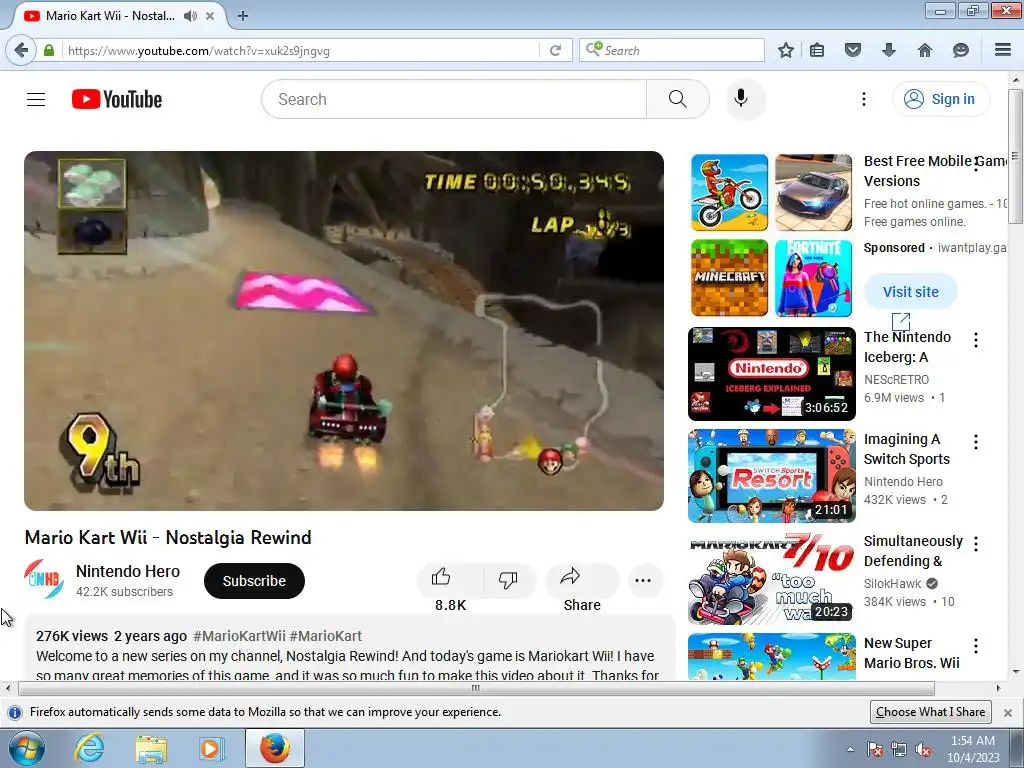Open the #MarioKartWii hashtag link
This screenshot has height=768, width=1024.
pos(239,636)
